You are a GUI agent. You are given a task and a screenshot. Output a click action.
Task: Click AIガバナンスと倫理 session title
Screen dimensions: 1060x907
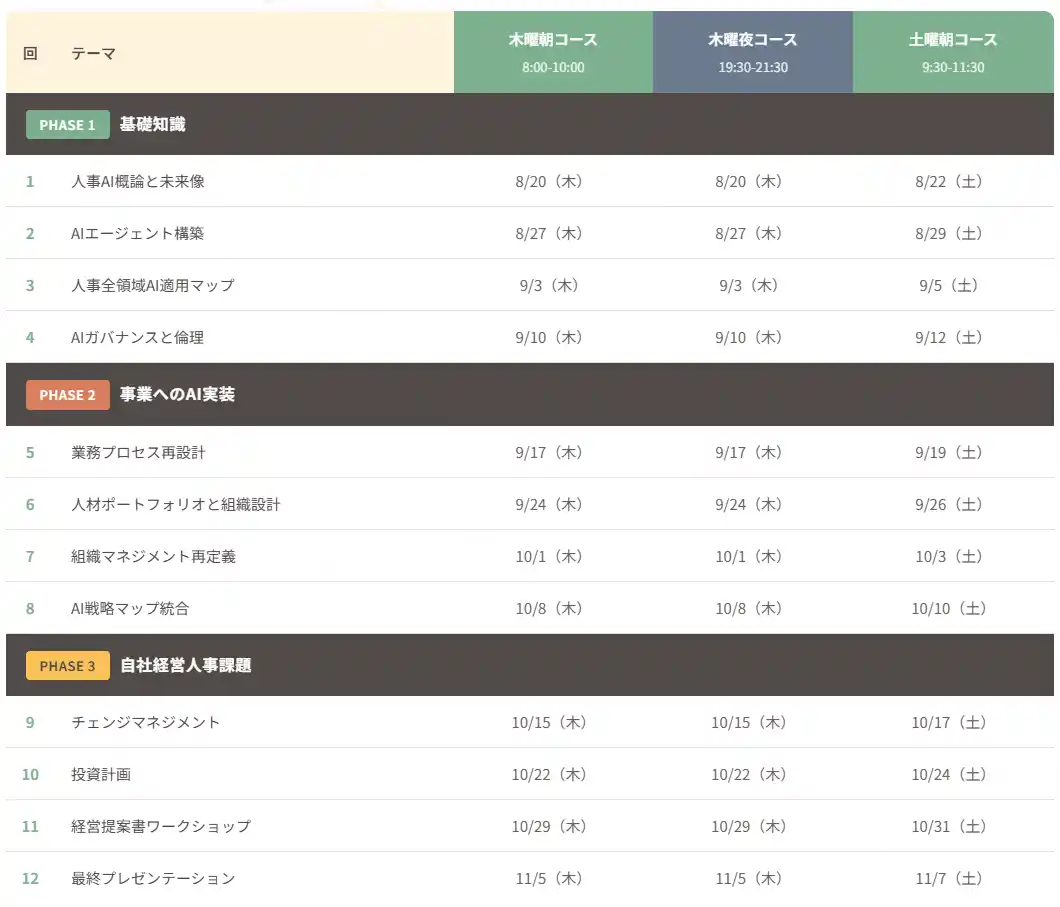[x=138, y=337]
